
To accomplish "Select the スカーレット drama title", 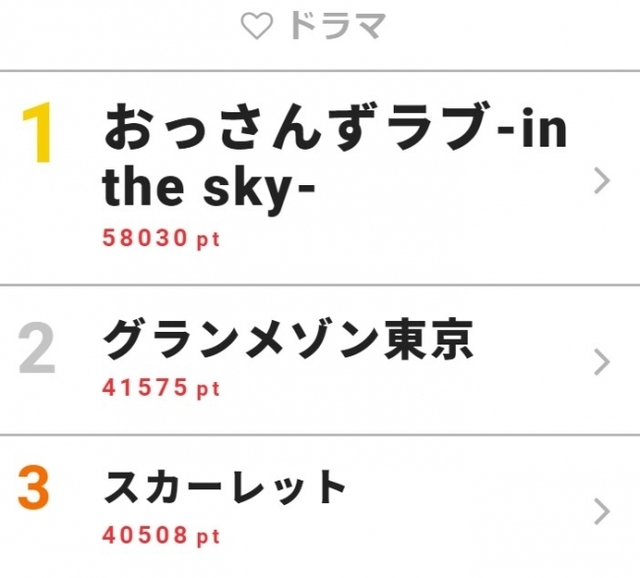I will tap(224, 487).
